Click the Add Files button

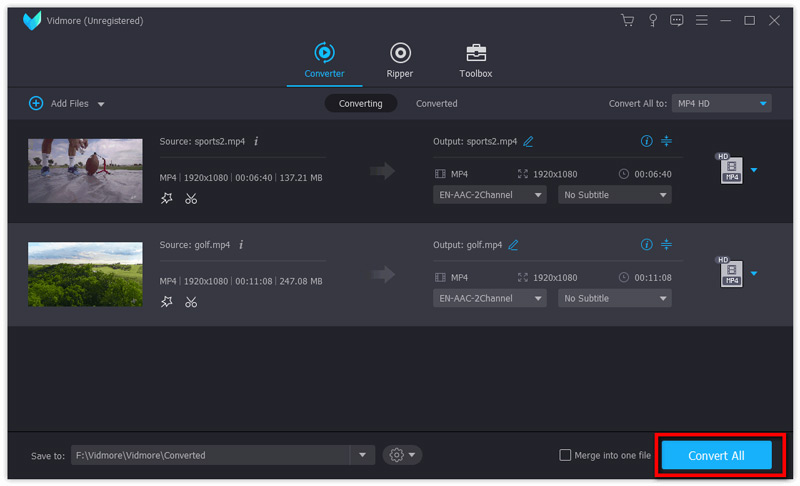point(66,103)
